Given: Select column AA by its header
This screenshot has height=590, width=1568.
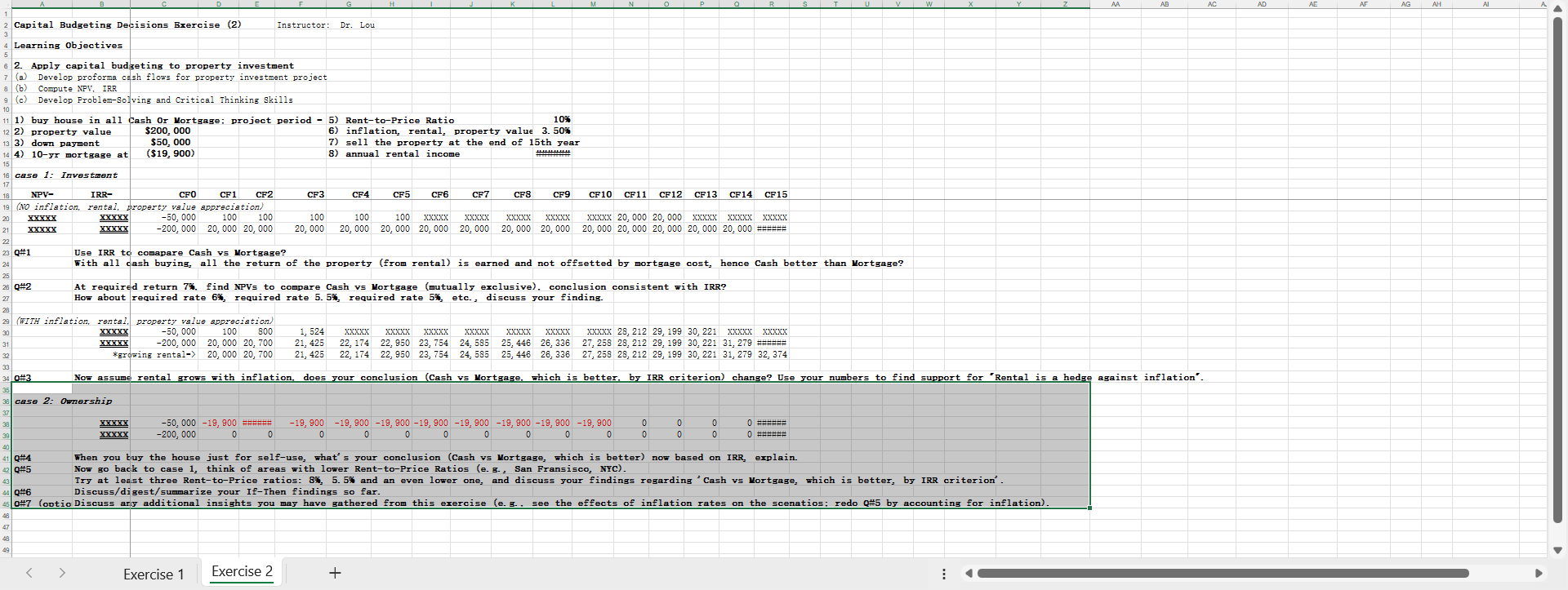Looking at the screenshot, I should (x=1116, y=4).
